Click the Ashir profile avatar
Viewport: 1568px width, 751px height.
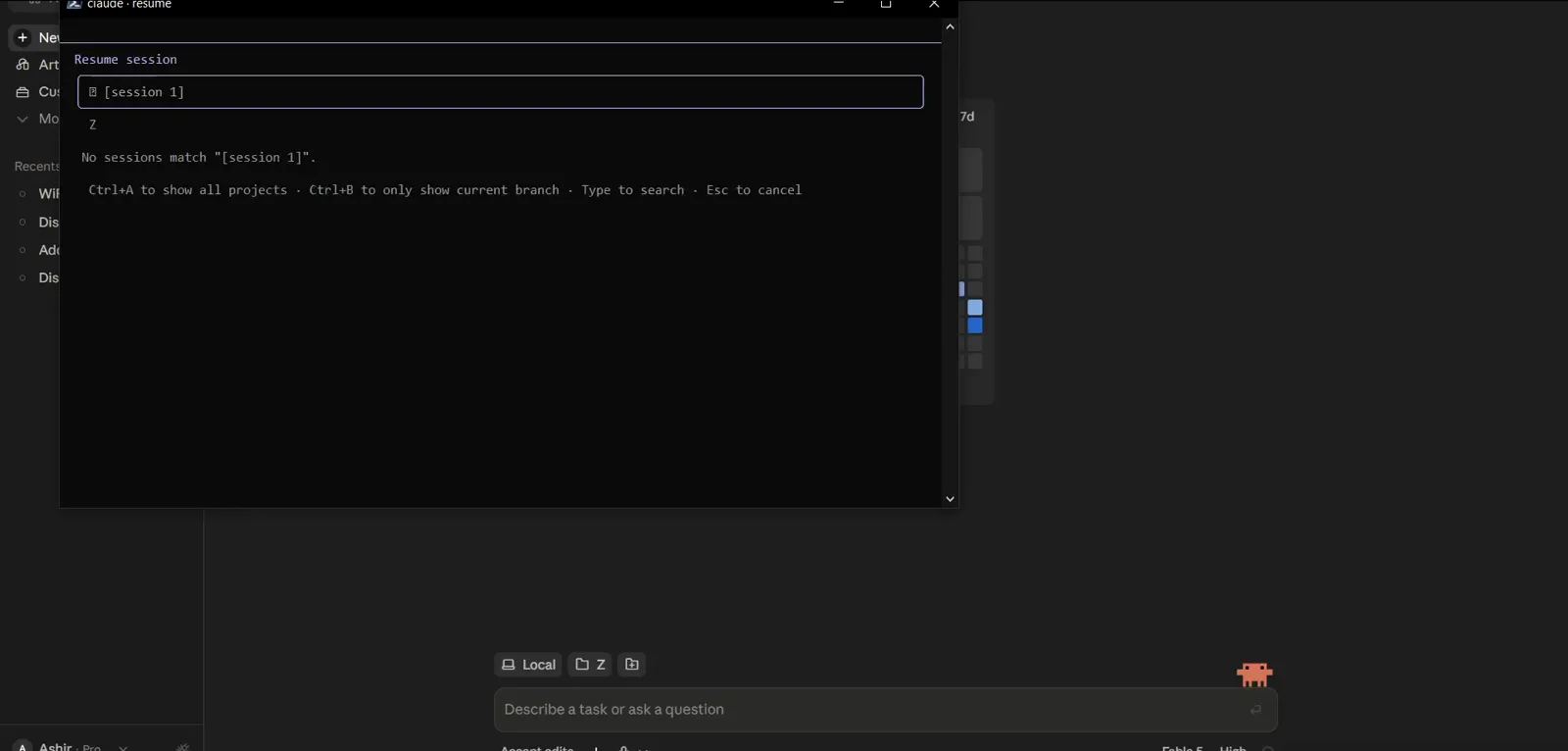(23, 746)
